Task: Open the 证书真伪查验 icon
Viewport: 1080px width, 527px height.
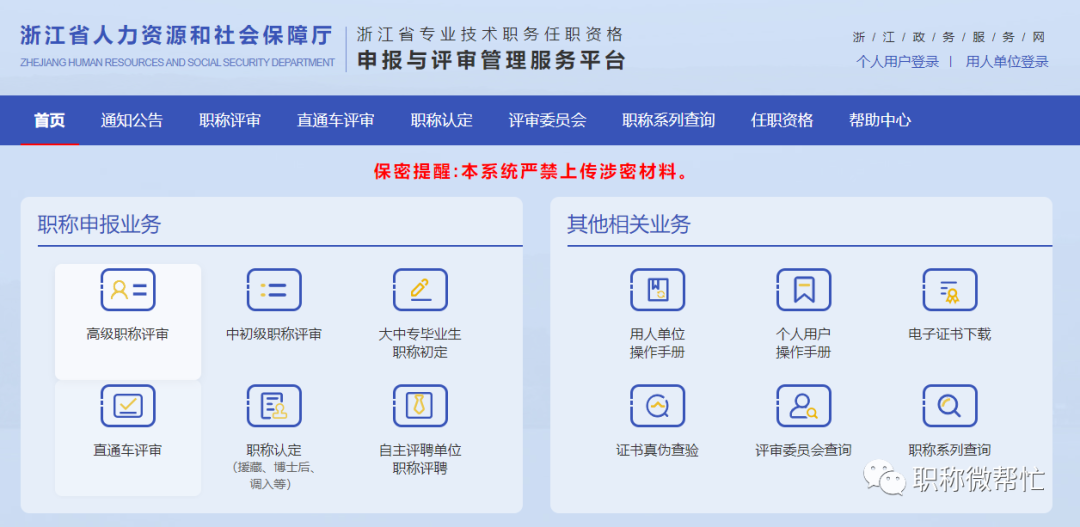Action: point(657,406)
